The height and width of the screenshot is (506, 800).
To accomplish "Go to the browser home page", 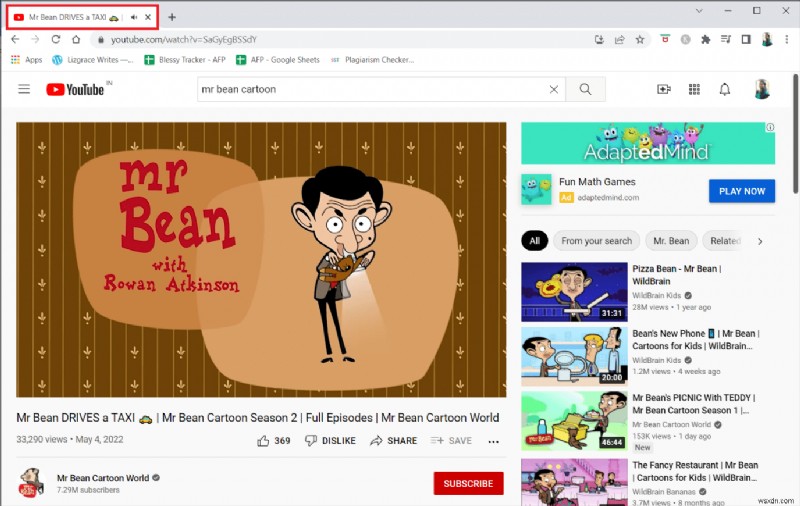I will pos(76,39).
